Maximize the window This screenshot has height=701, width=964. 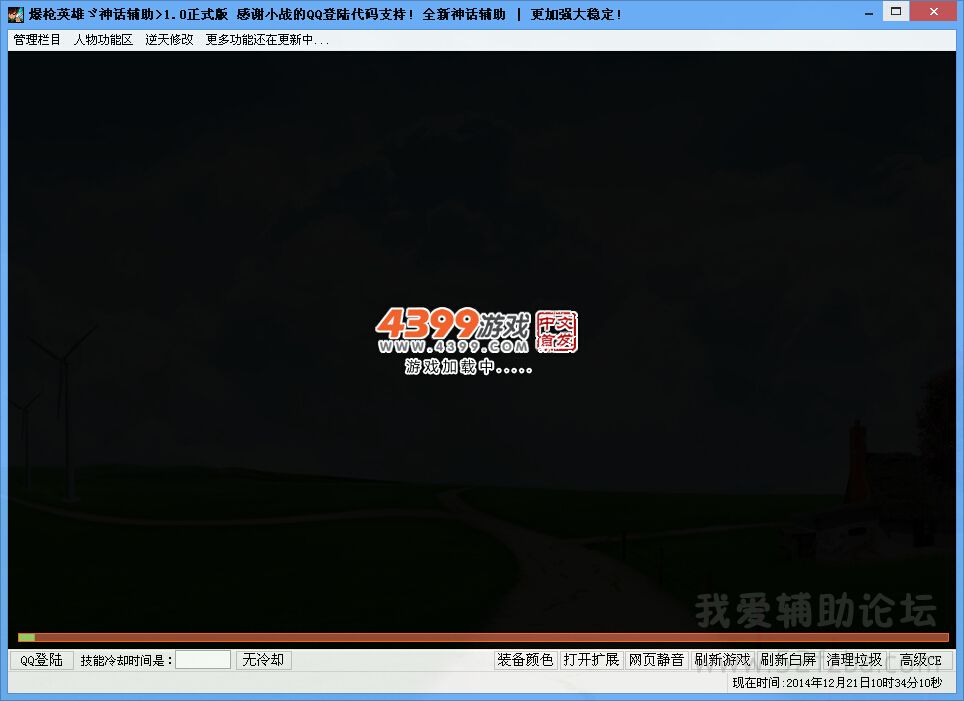tap(896, 12)
